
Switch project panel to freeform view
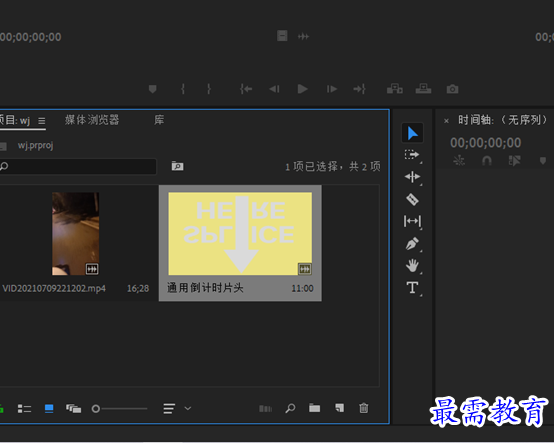point(73,409)
